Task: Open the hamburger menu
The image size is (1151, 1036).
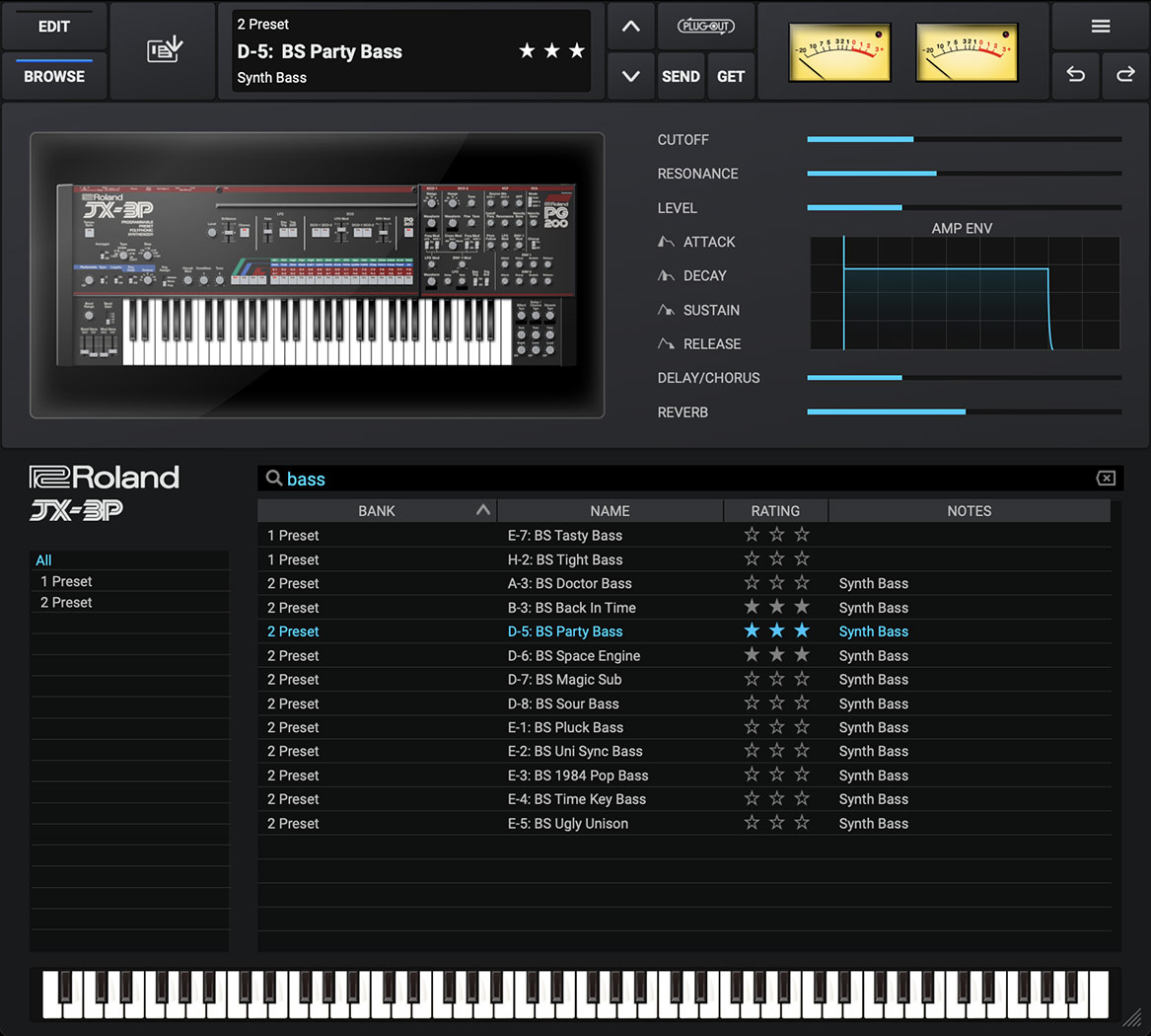Action: coord(1101,27)
